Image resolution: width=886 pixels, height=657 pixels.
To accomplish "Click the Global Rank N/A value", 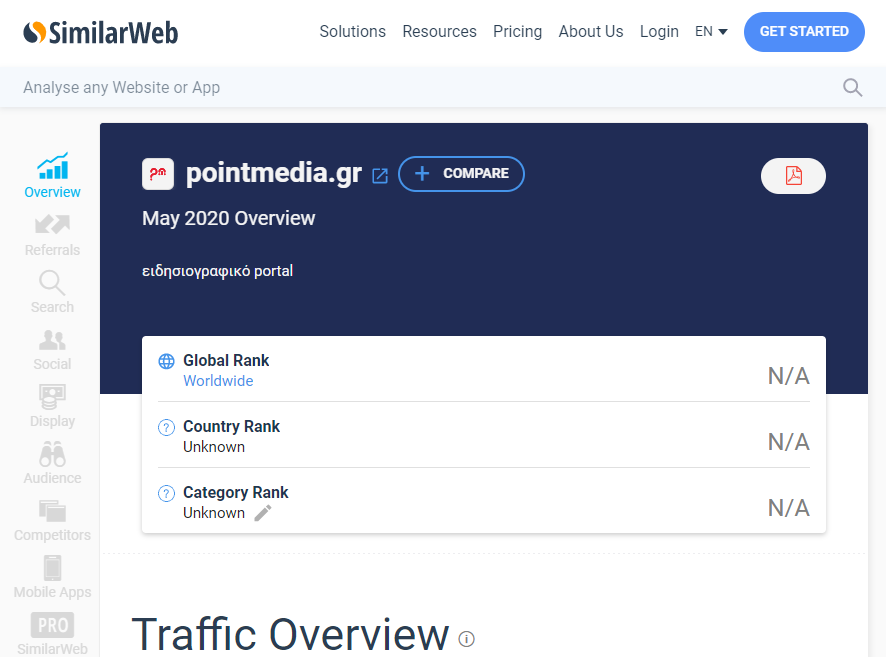I will click(789, 376).
